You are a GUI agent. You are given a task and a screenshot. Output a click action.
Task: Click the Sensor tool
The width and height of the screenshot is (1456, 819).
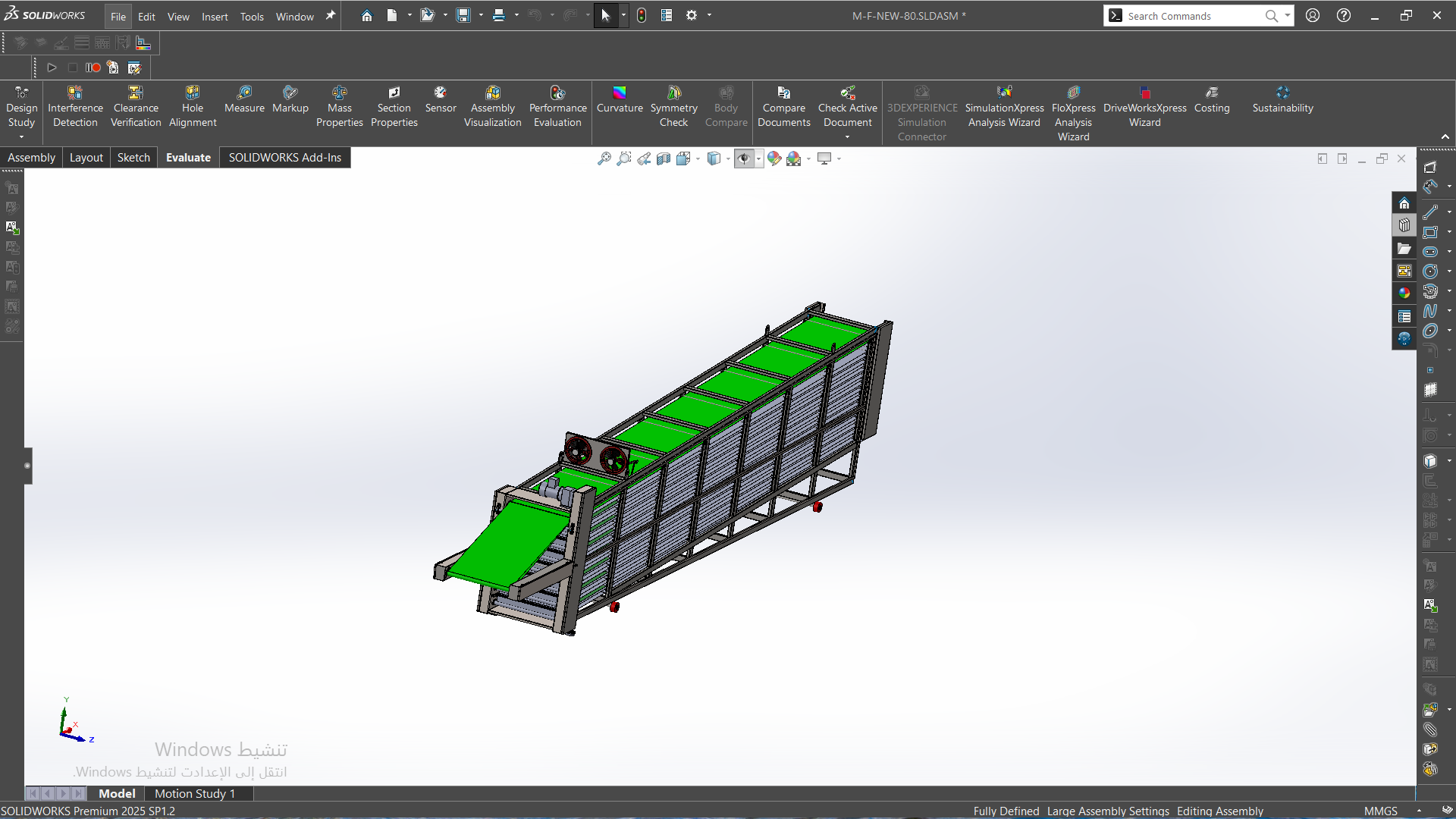click(x=441, y=99)
